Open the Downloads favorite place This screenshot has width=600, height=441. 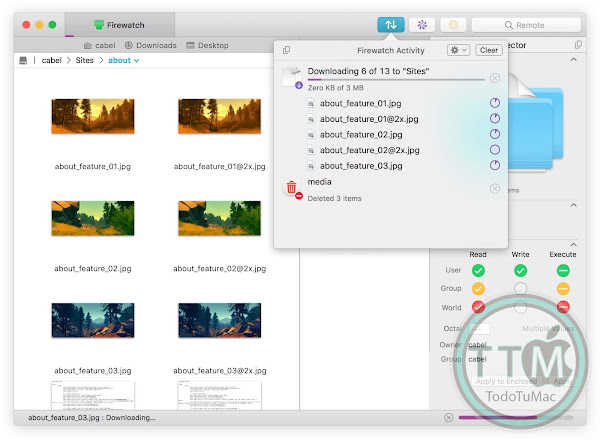[x=151, y=46]
